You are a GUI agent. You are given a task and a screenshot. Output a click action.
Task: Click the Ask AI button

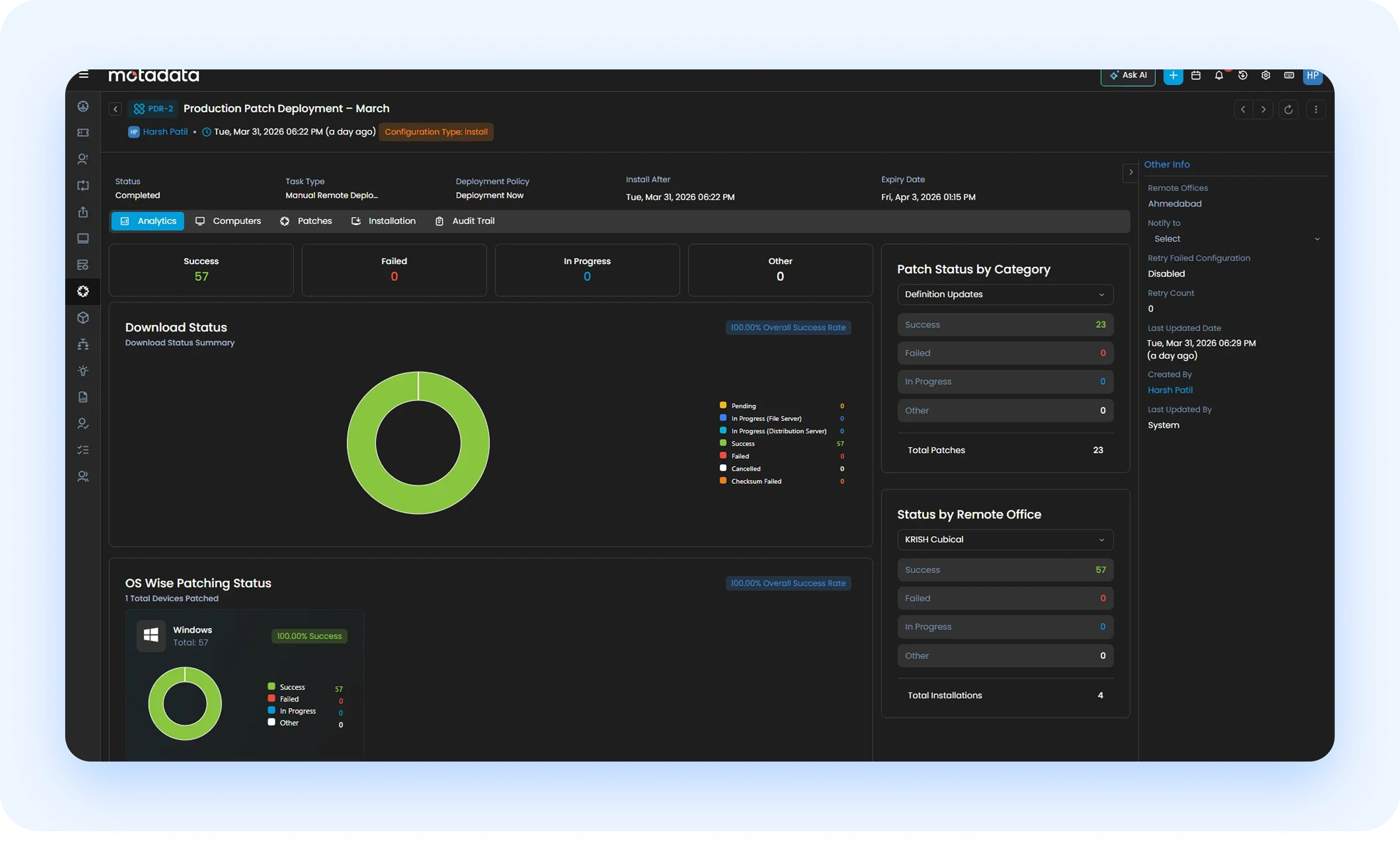[1128, 76]
